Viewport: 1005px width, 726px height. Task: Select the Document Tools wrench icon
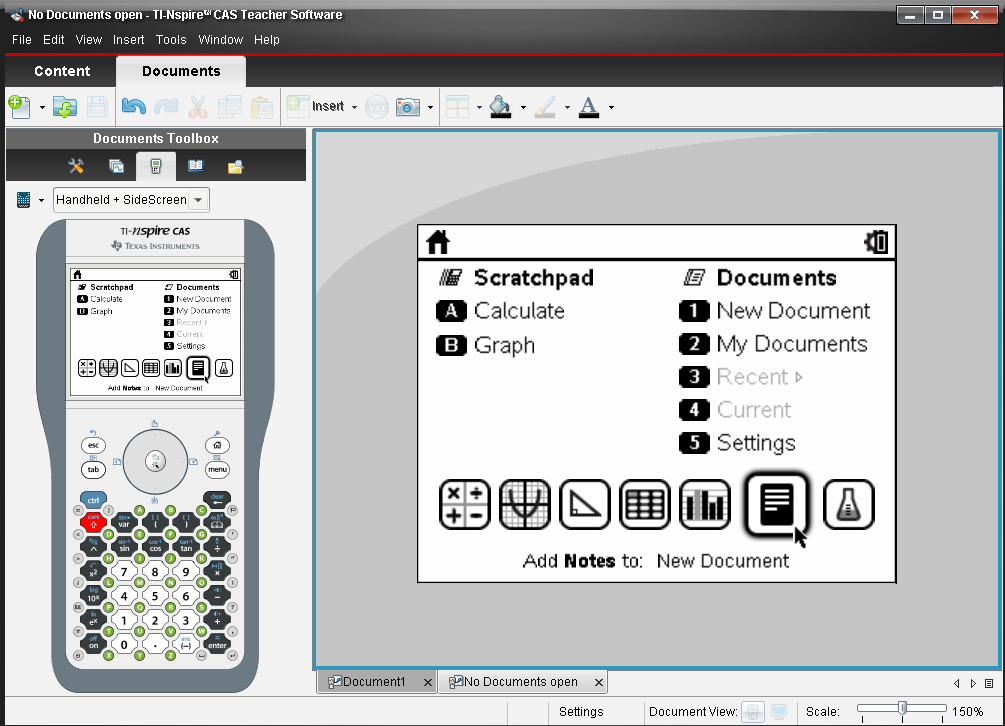[76, 167]
